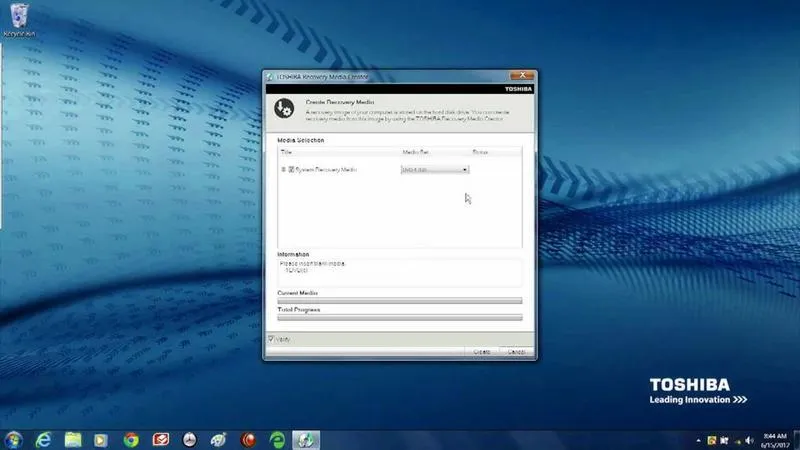Image resolution: width=800 pixels, height=450 pixels.
Task: Open the paint palette taskbar icon
Action: (x=219, y=440)
